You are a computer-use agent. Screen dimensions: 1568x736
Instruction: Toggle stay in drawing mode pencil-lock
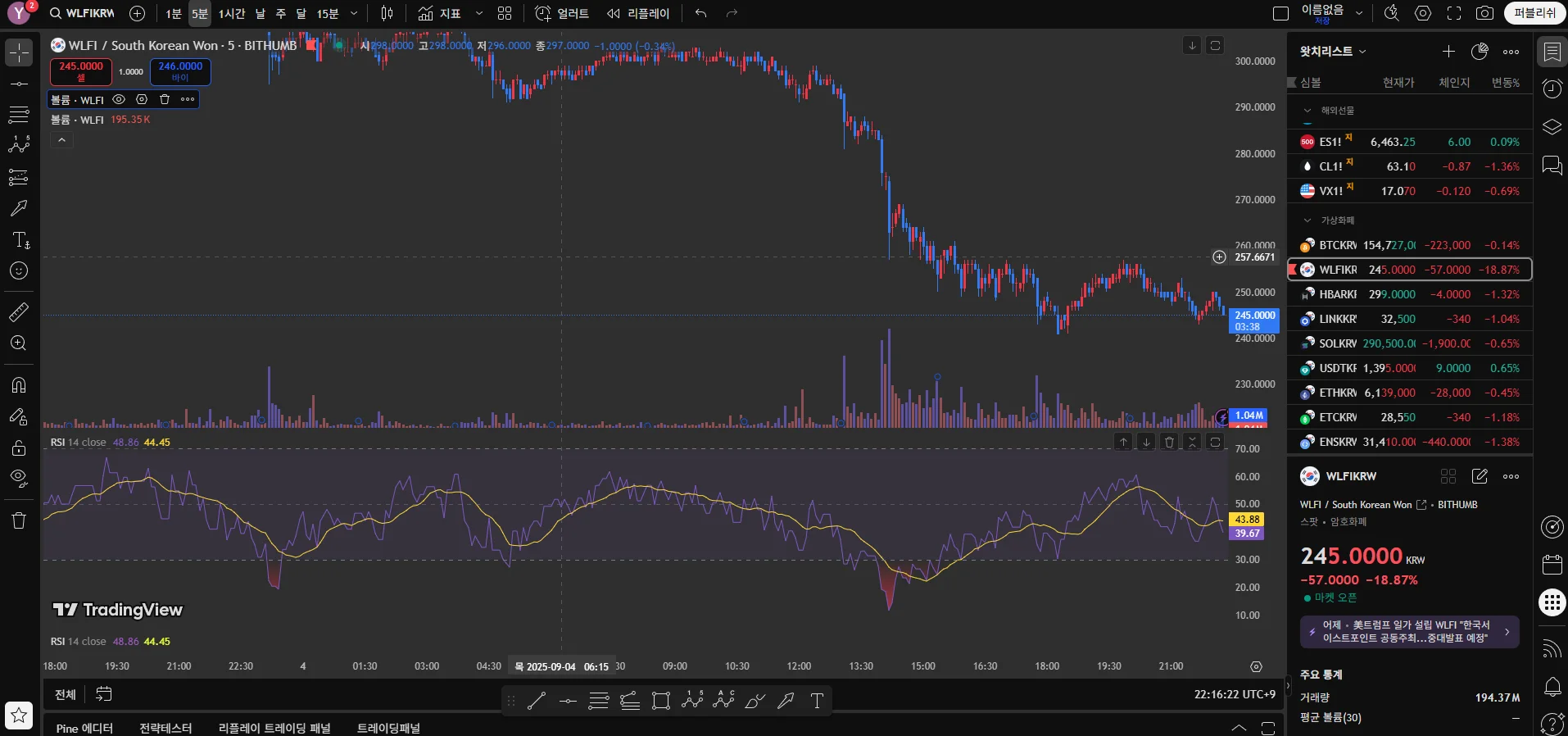tap(19, 416)
